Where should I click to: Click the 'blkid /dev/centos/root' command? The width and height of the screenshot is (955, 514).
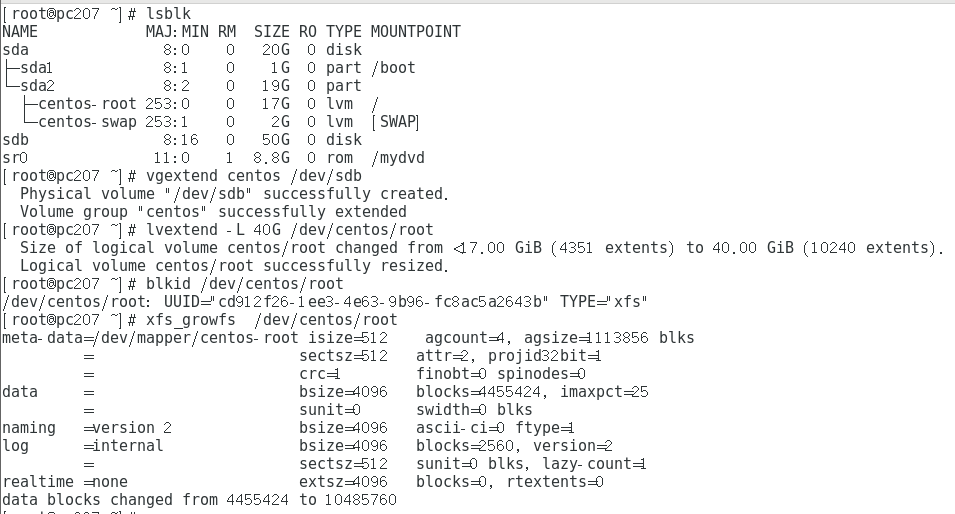point(244,284)
